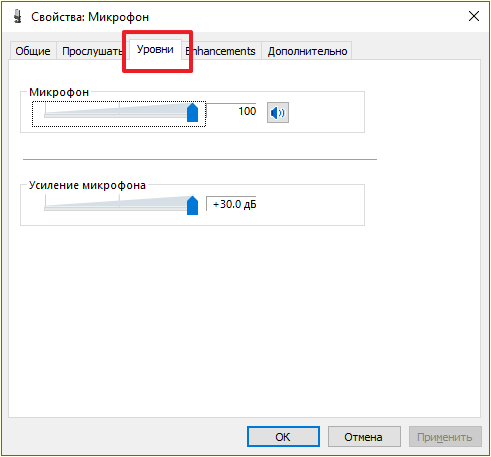Click the microphone level value field showing 100
Image resolution: width=491 pixels, height=457 pixels.
pyautogui.click(x=231, y=111)
